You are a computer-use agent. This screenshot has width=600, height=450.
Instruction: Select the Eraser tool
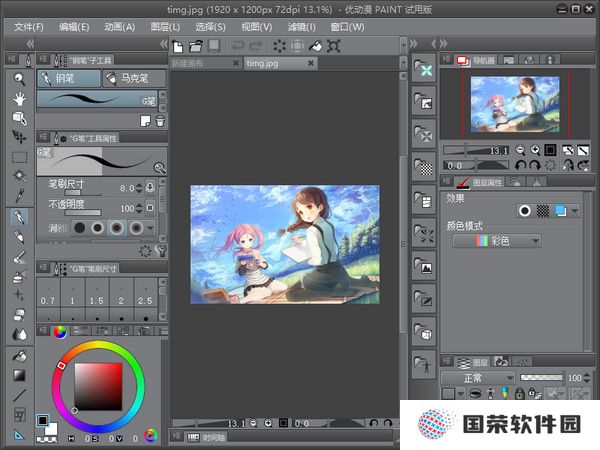[19, 315]
